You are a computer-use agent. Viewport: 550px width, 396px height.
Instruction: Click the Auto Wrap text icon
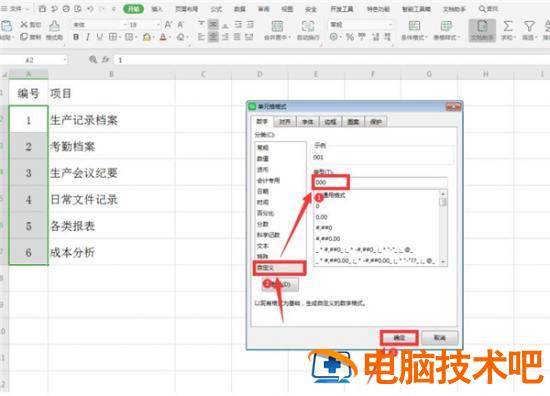308,26
